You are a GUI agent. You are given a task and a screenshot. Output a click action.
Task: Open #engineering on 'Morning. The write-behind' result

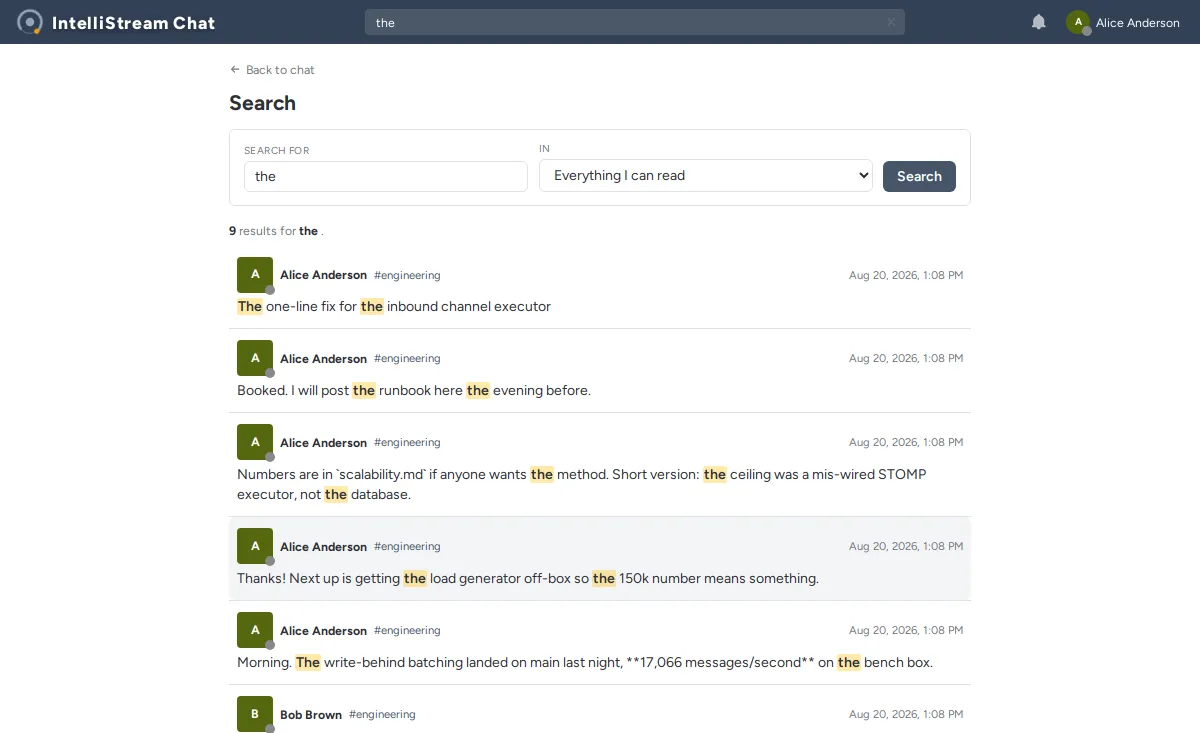click(407, 631)
